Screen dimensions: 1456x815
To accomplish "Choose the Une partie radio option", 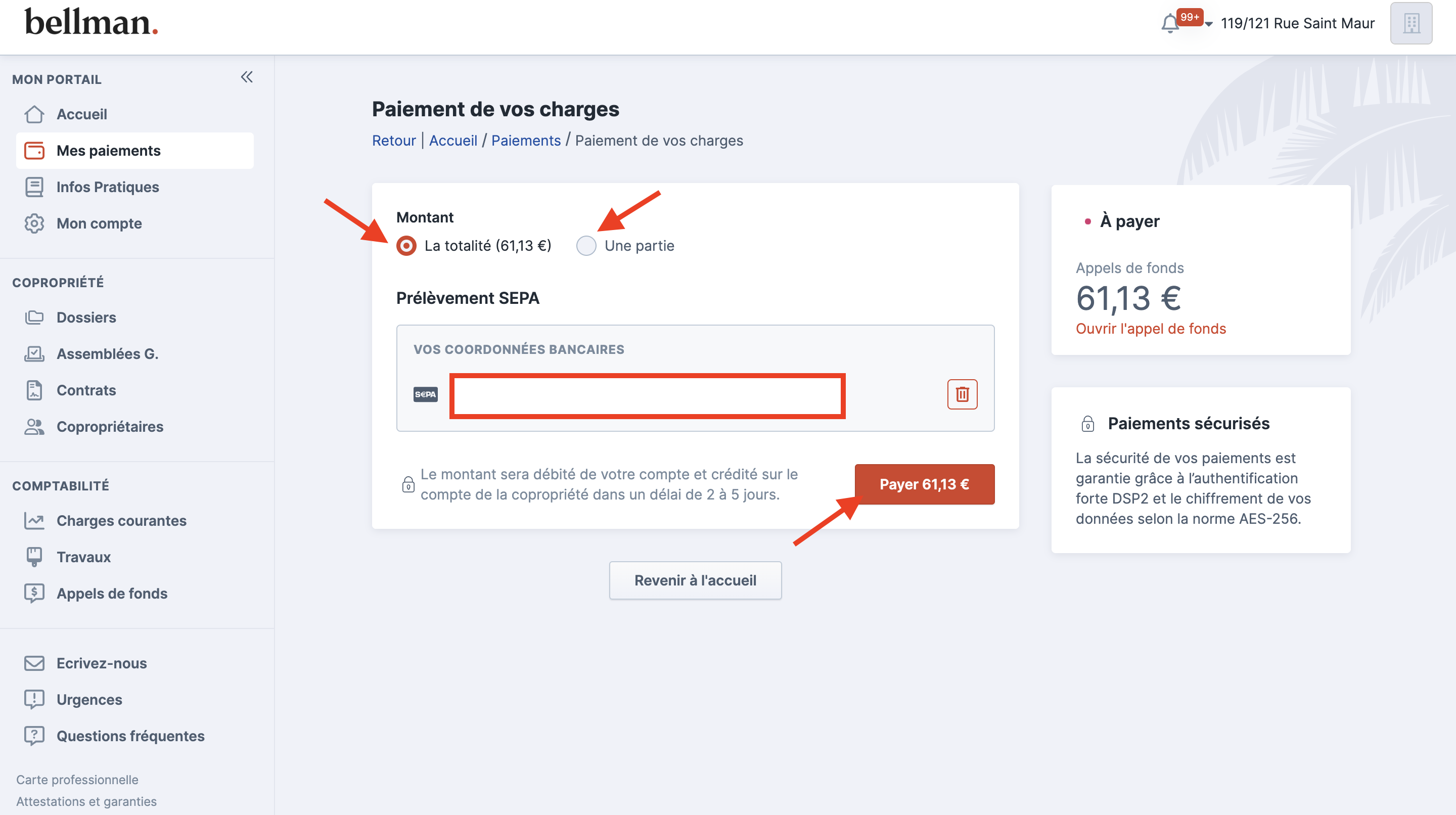I will pos(586,246).
